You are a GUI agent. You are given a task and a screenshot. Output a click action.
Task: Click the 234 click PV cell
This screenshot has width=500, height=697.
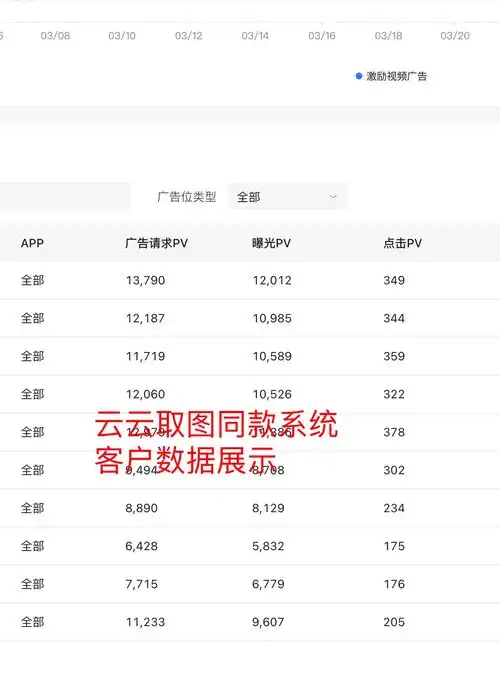pyautogui.click(x=394, y=508)
